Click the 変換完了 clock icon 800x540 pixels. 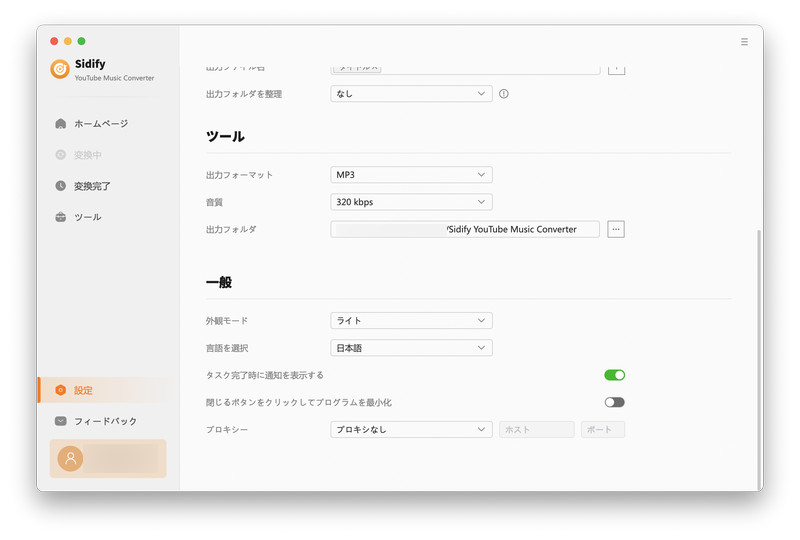[61, 186]
